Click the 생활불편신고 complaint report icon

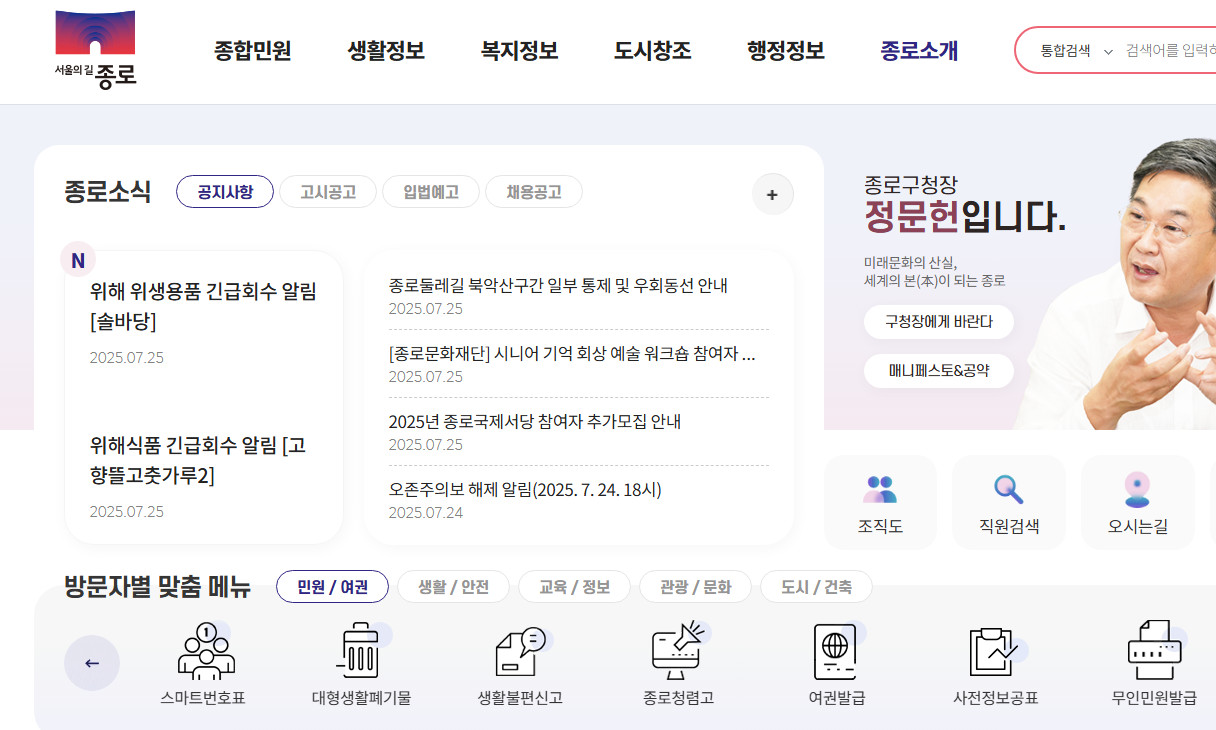(x=520, y=660)
